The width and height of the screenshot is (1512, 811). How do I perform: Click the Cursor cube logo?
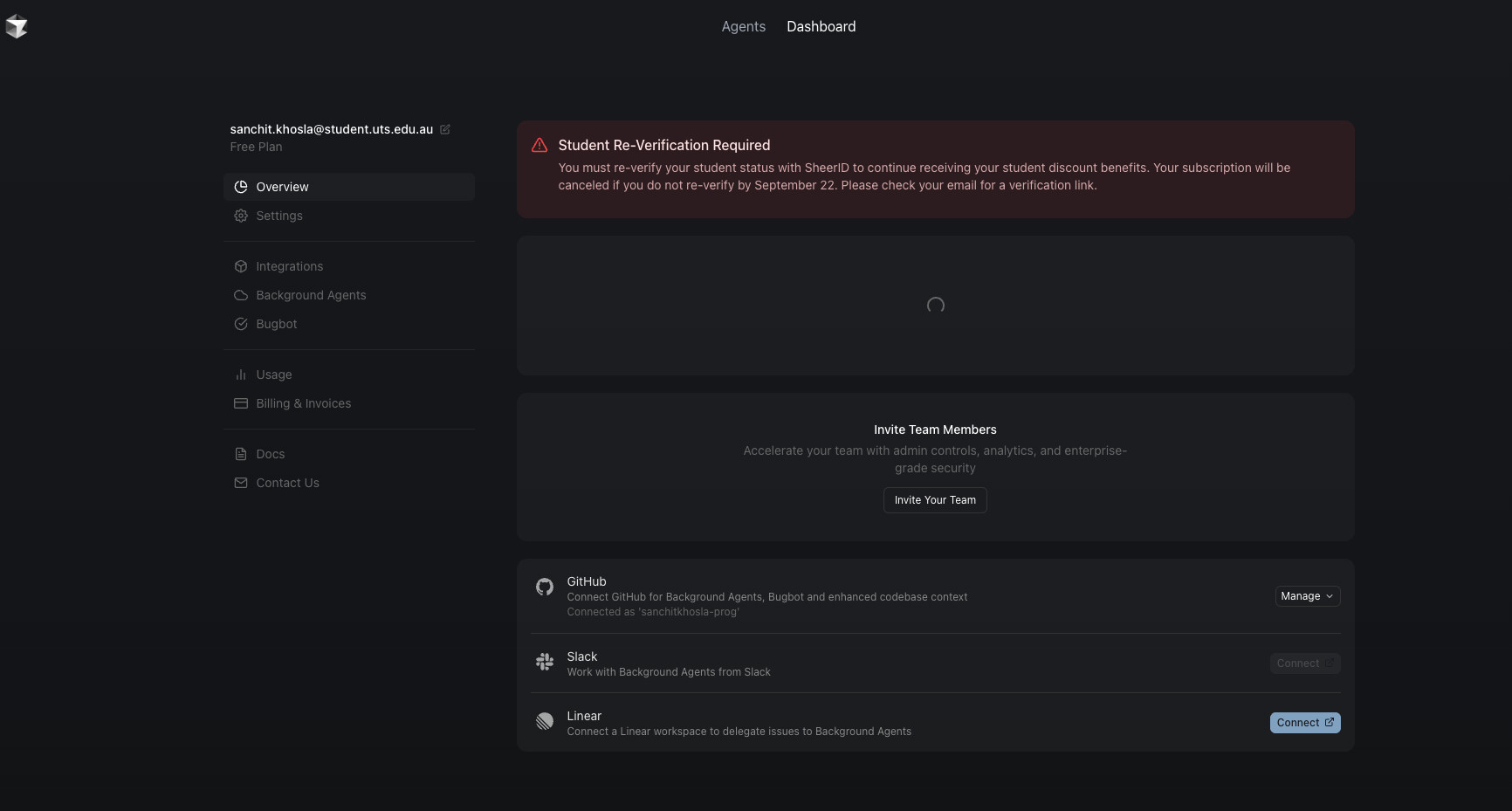(x=17, y=27)
